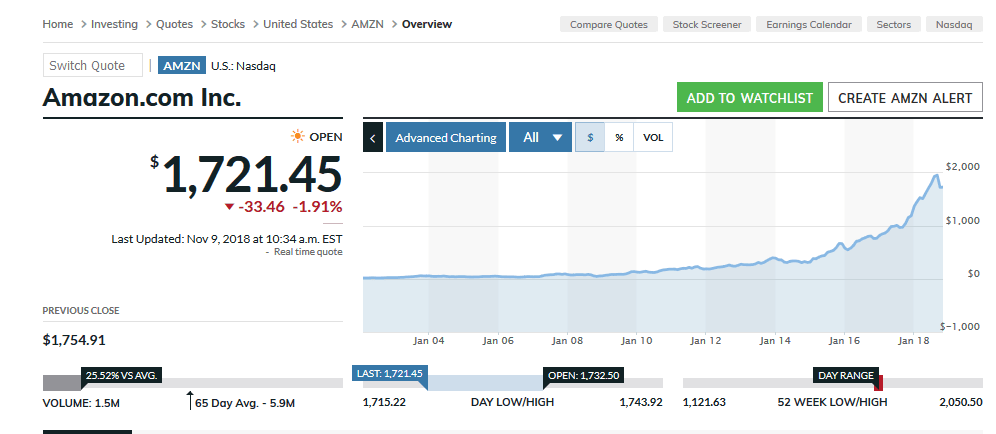Screen dimensions: 996x434
Task: Switch chart to percent view
Action: coord(619,138)
